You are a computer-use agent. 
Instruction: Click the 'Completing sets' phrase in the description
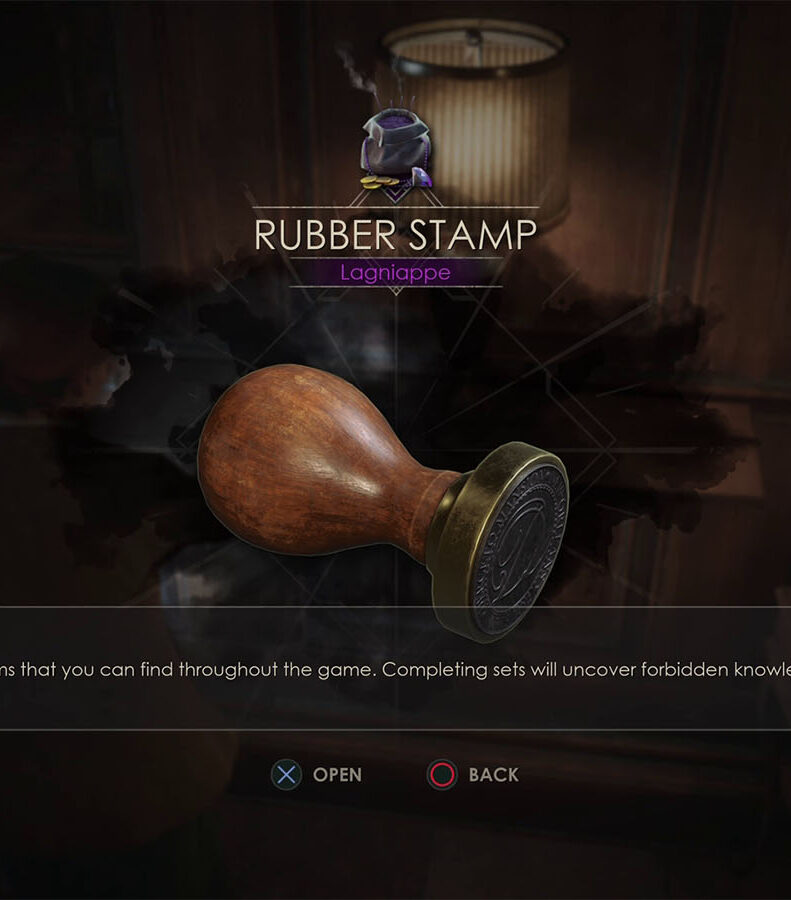pyautogui.click(x=452, y=670)
